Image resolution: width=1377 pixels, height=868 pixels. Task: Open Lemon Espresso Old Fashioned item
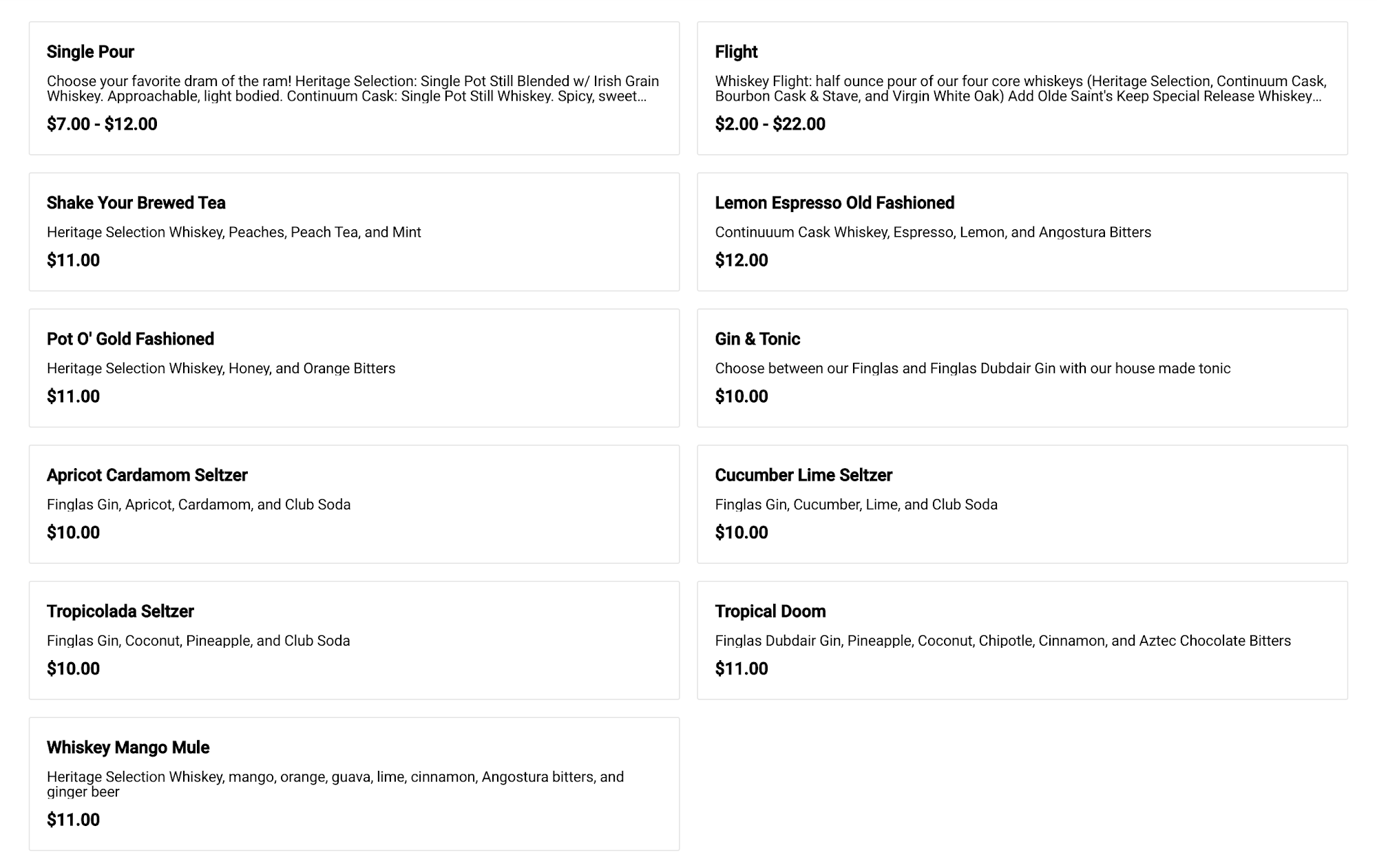pyautogui.click(x=834, y=203)
